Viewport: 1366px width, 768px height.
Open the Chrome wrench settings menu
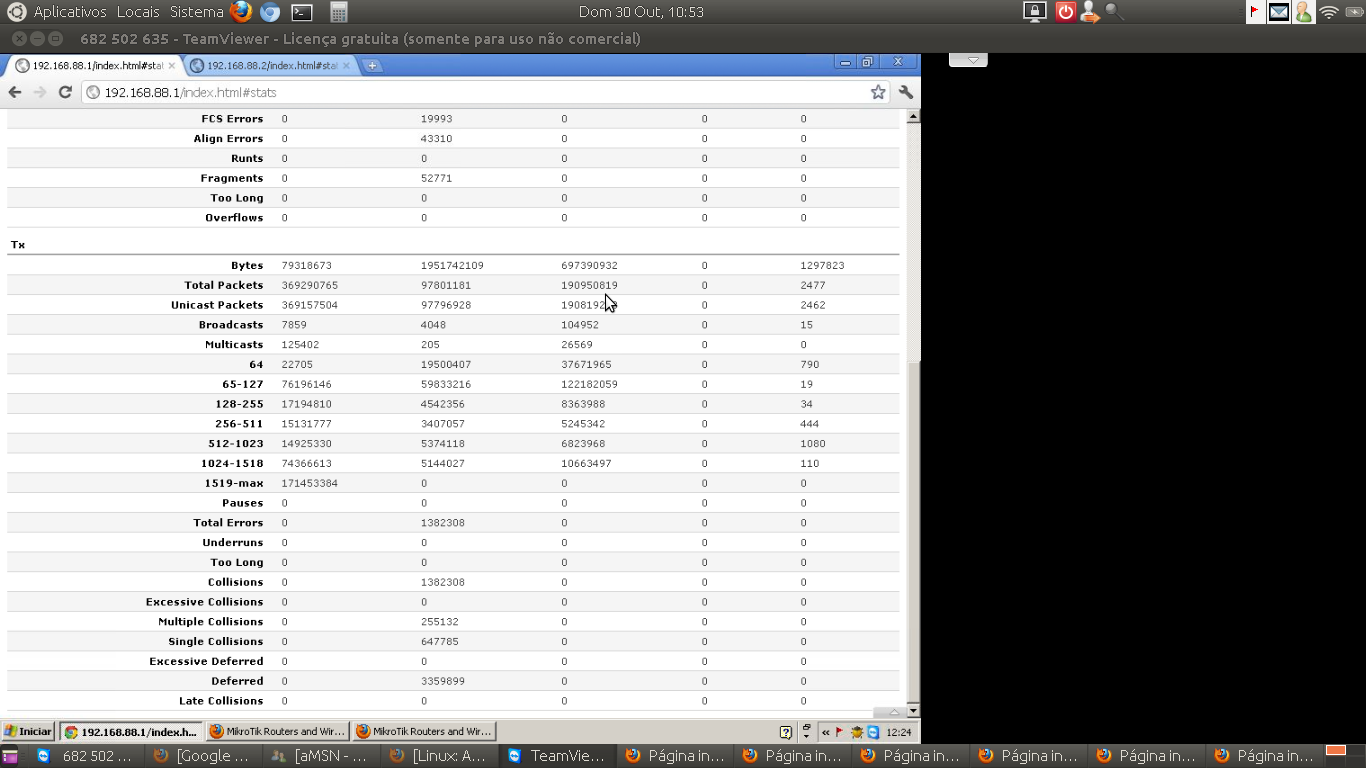click(906, 92)
